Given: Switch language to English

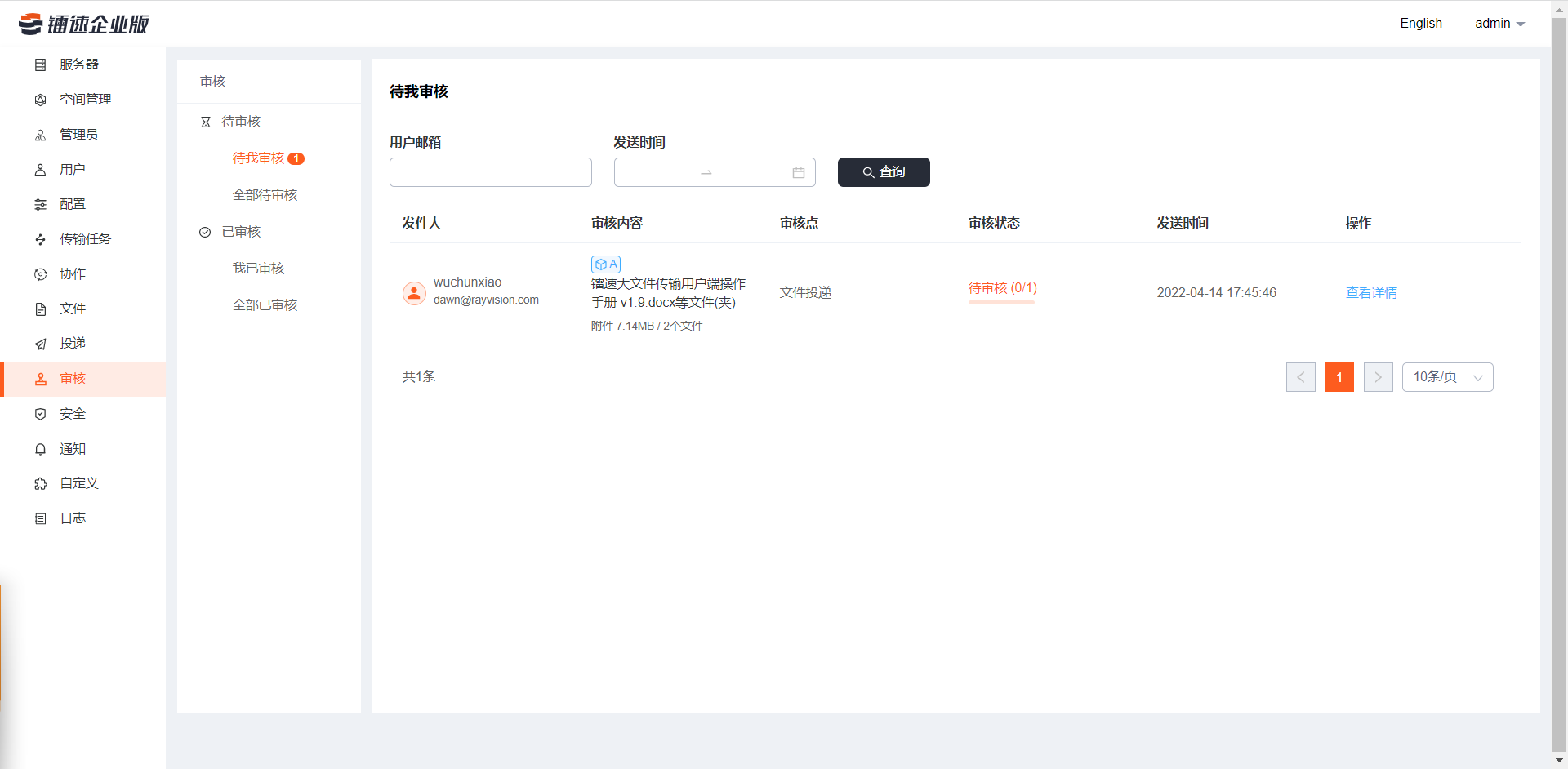Looking at the screenshot, I should click(1420, 24).
